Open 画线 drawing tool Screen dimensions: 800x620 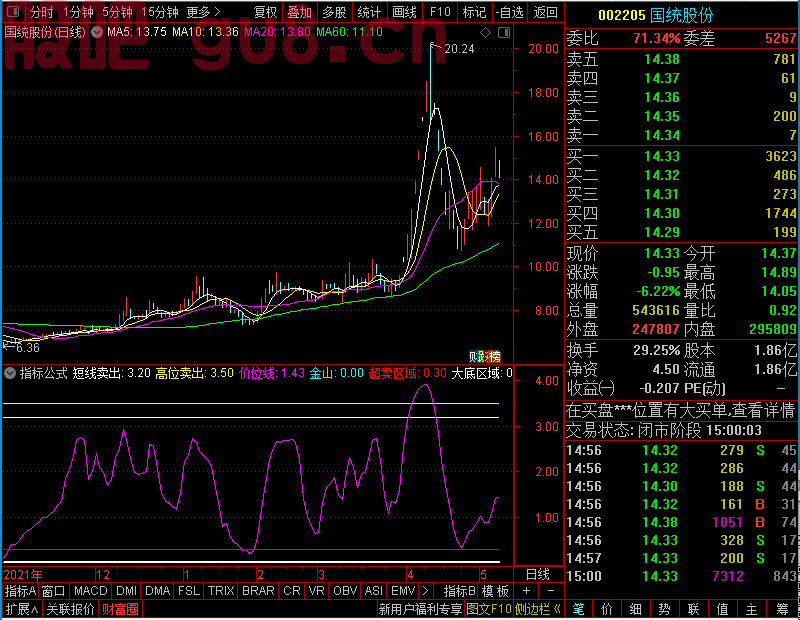click(405, 12)
